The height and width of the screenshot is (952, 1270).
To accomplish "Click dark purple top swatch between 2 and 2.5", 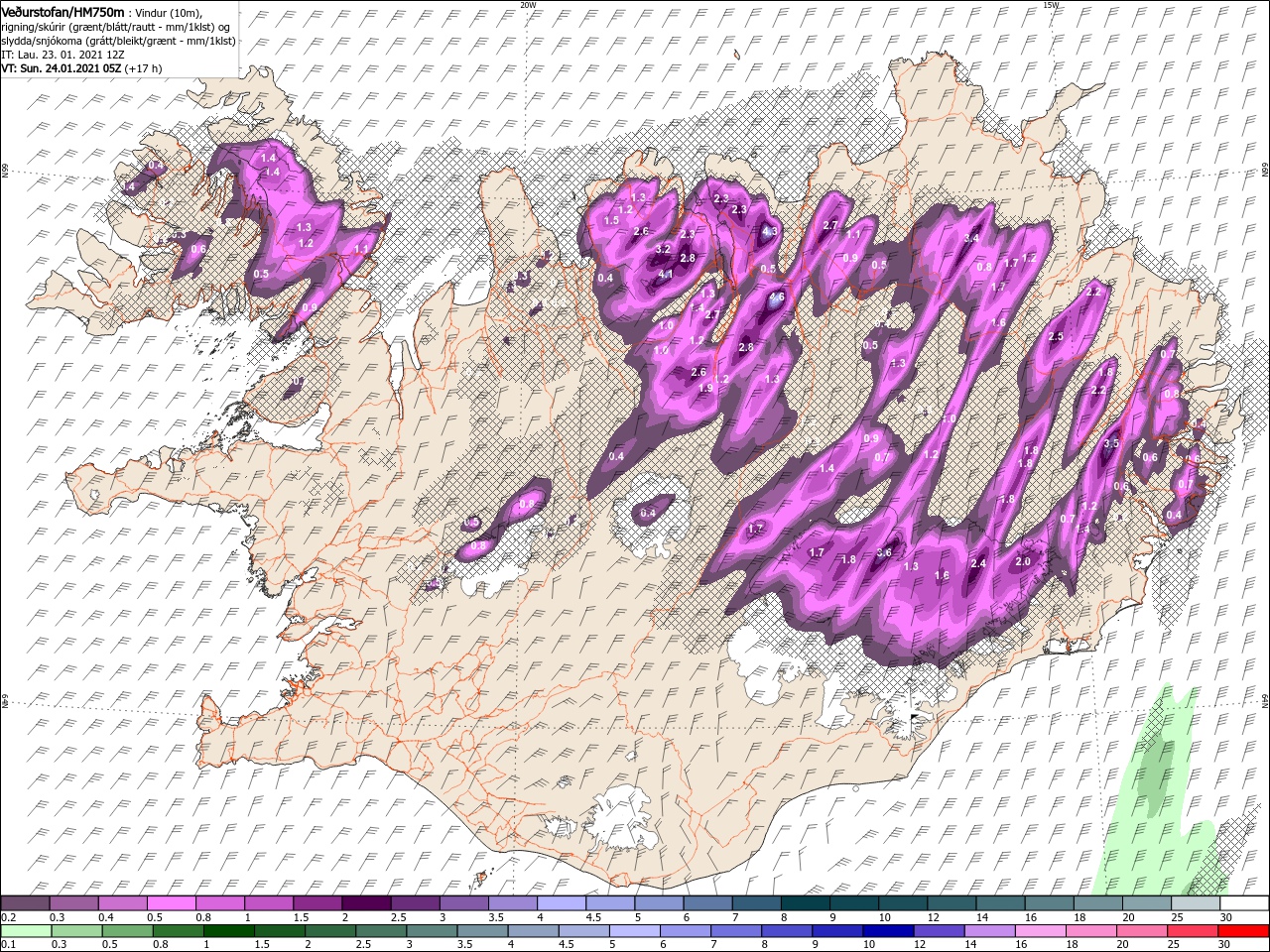I will [367, 903].
